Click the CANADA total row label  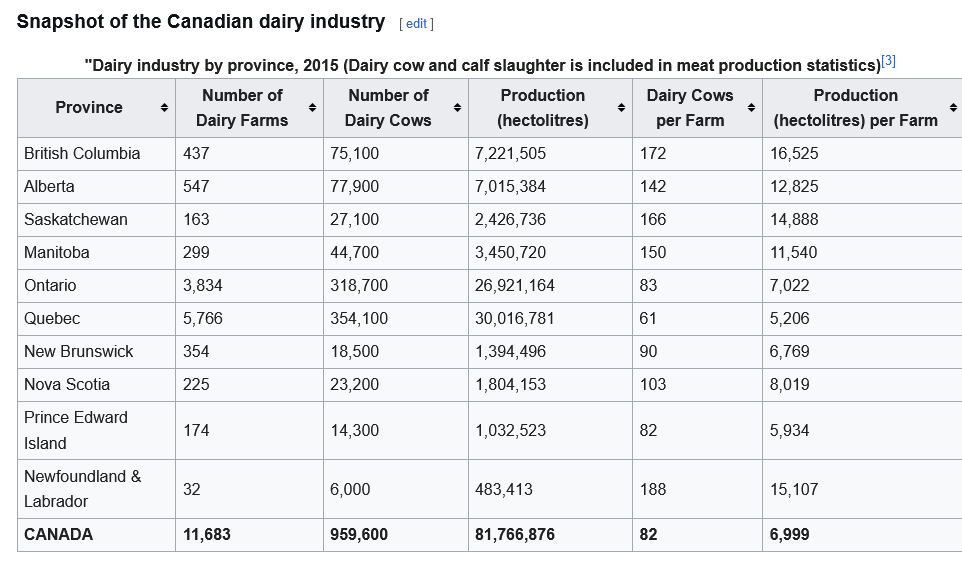coord(58,534)
